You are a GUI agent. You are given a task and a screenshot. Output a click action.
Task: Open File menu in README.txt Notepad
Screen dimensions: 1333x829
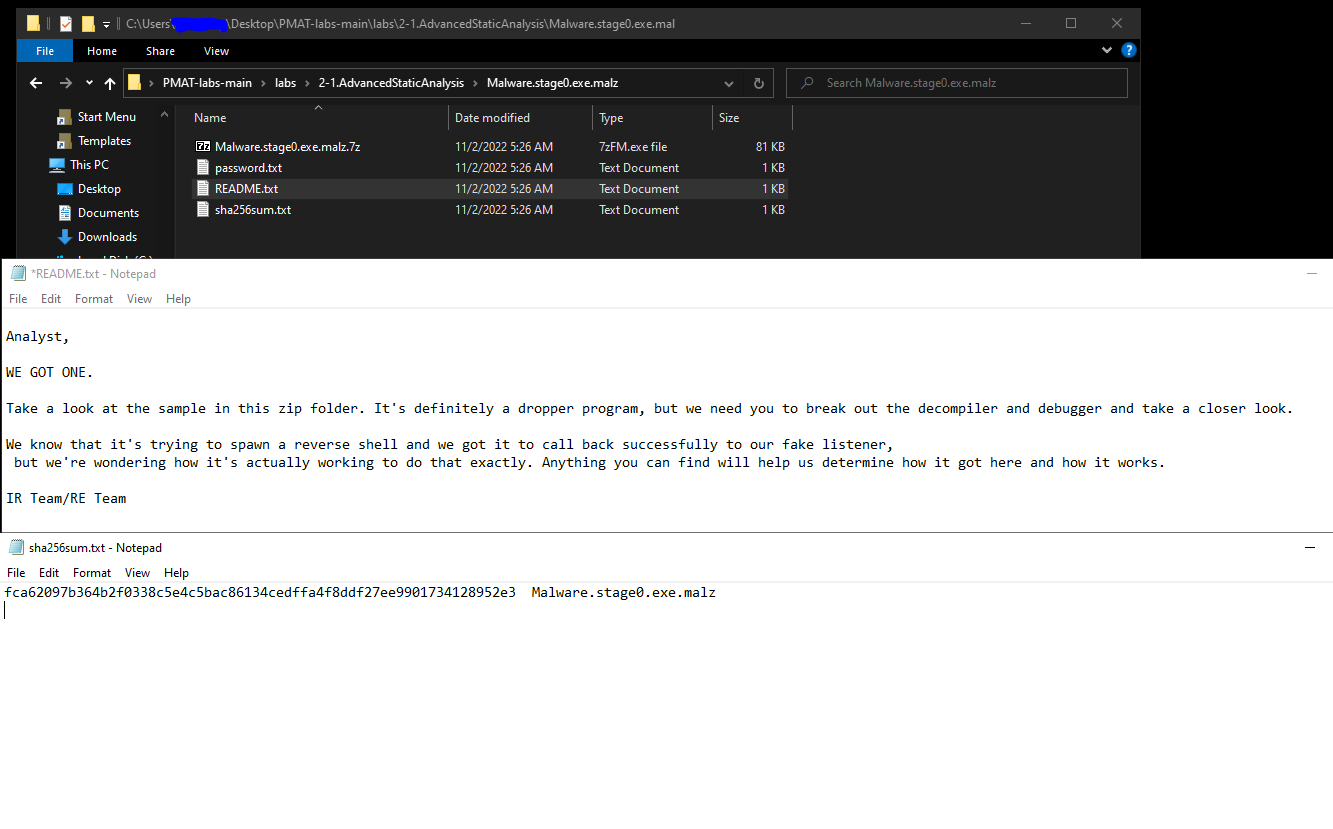coord(18,299)
